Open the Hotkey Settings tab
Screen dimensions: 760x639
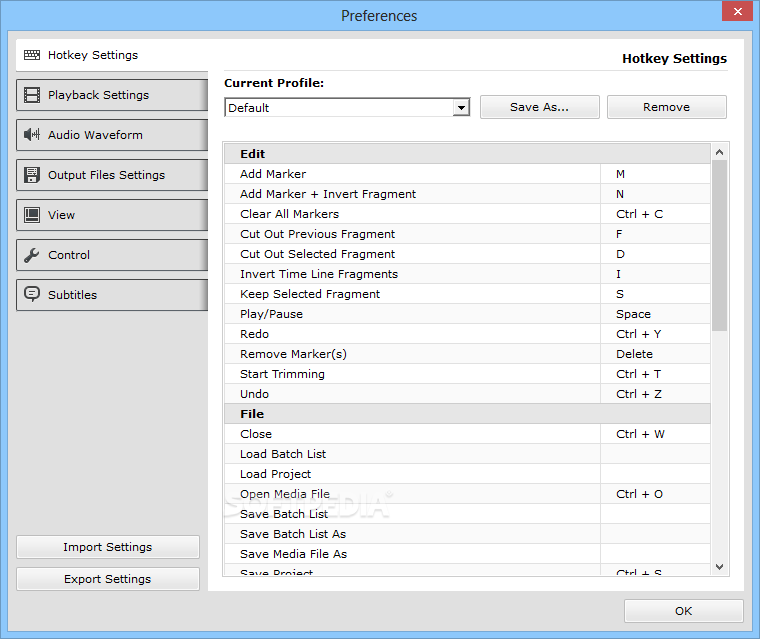coord(112,55)
